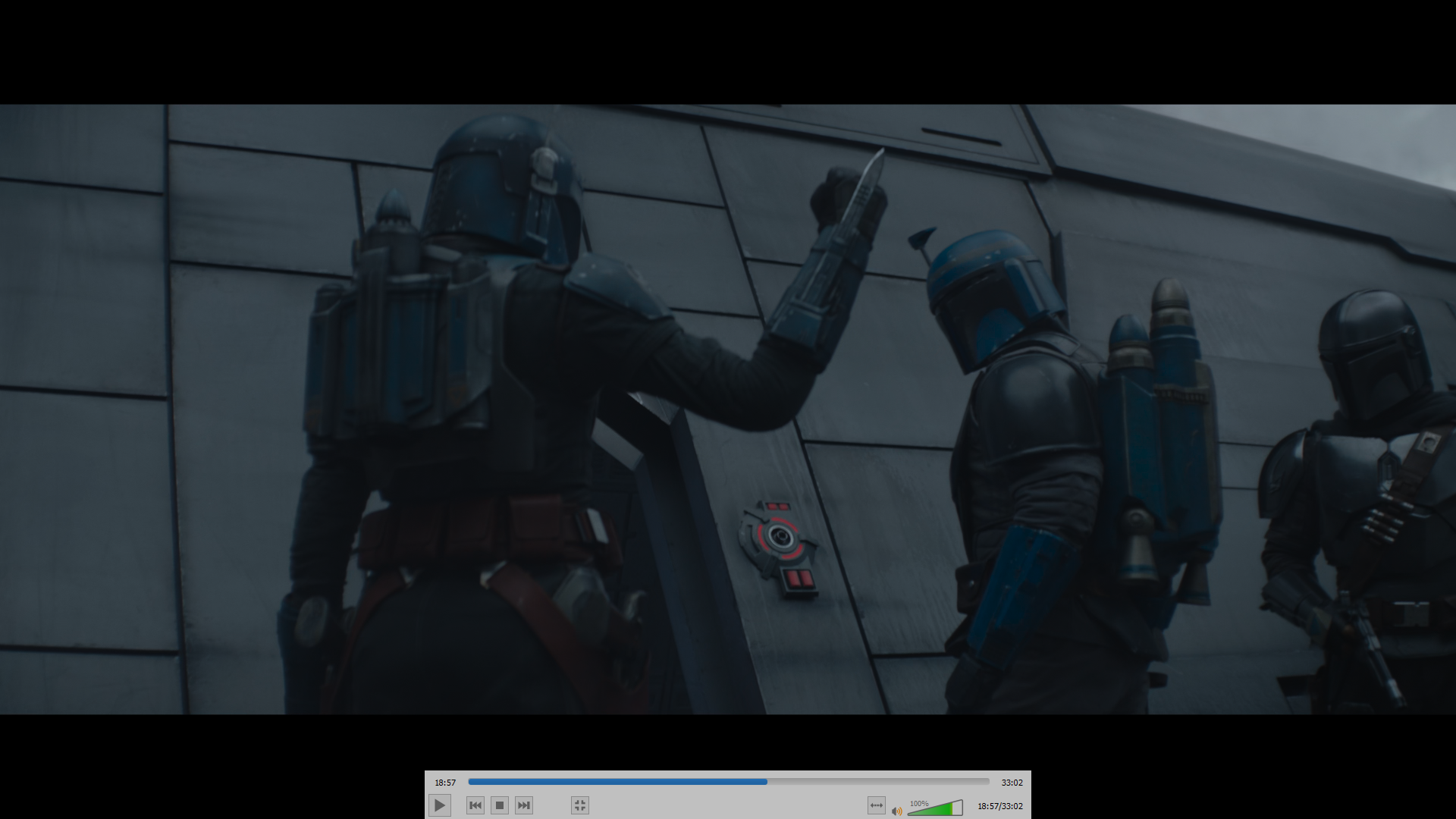Viewport: 1456px width, 819px height.
Task: Skip to next media item
Action: tap(524, 805)
